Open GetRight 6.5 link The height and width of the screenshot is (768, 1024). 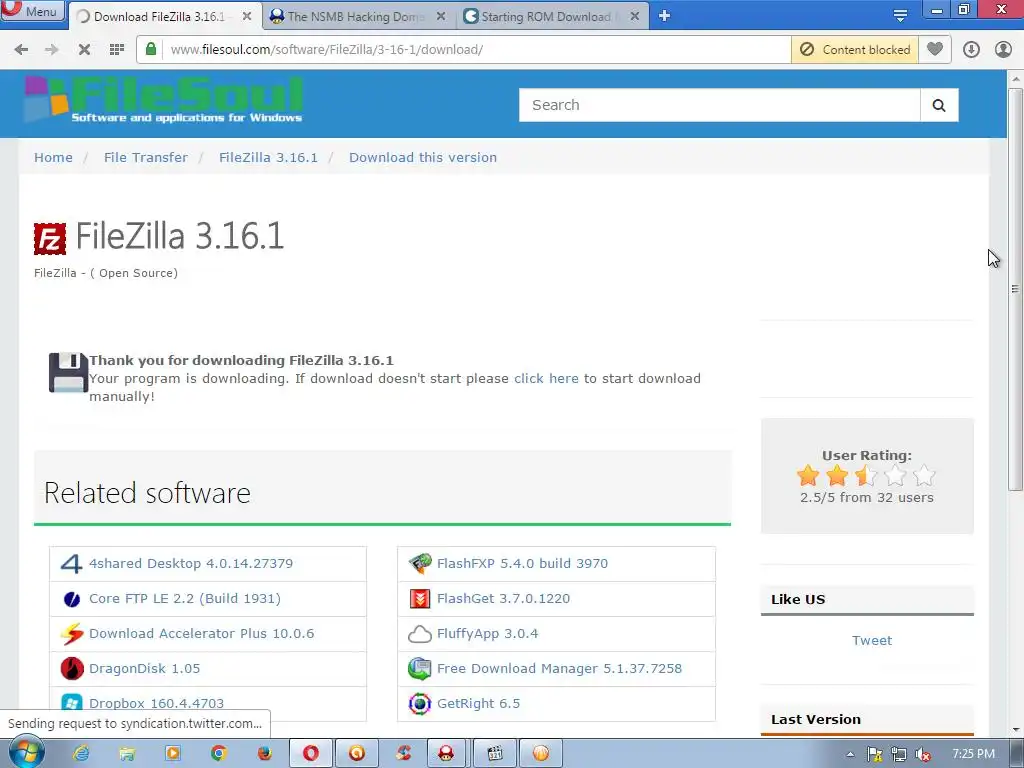pos(478,703)
